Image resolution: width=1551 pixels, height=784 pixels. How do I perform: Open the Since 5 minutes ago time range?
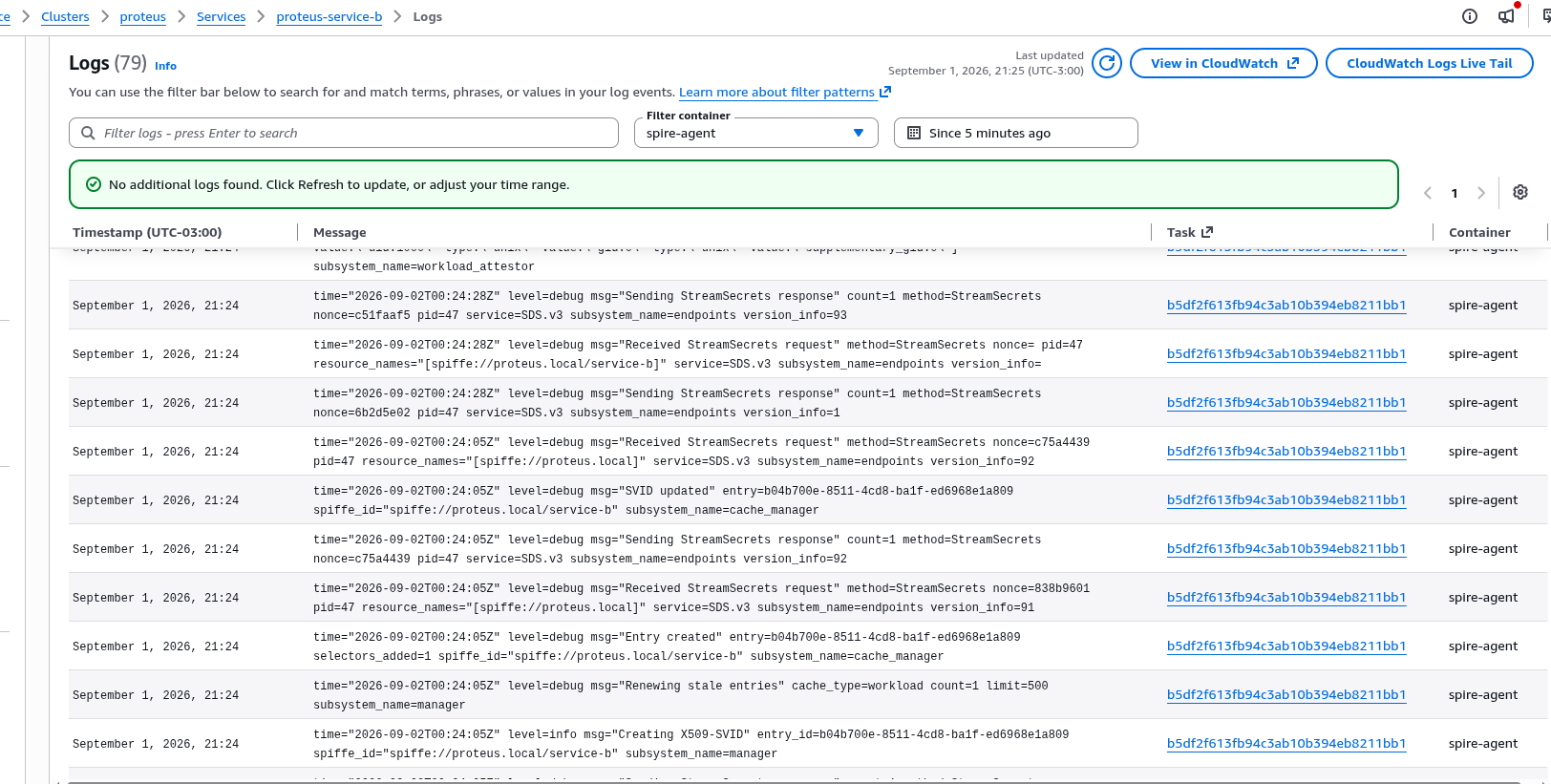(x=1015, y=133)
